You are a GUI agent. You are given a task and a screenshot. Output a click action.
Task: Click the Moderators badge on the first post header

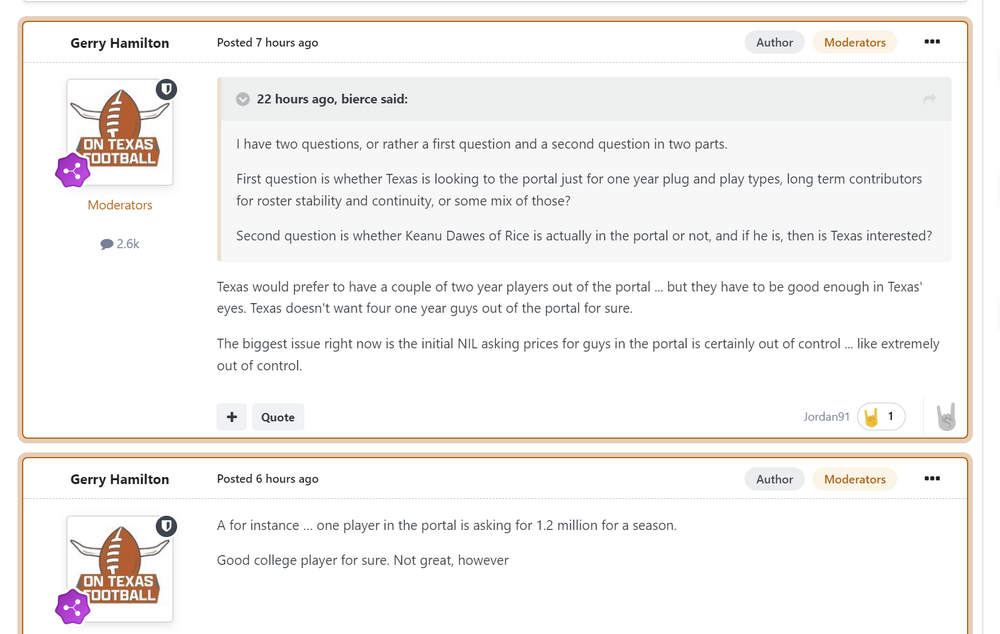pos(854,43)
